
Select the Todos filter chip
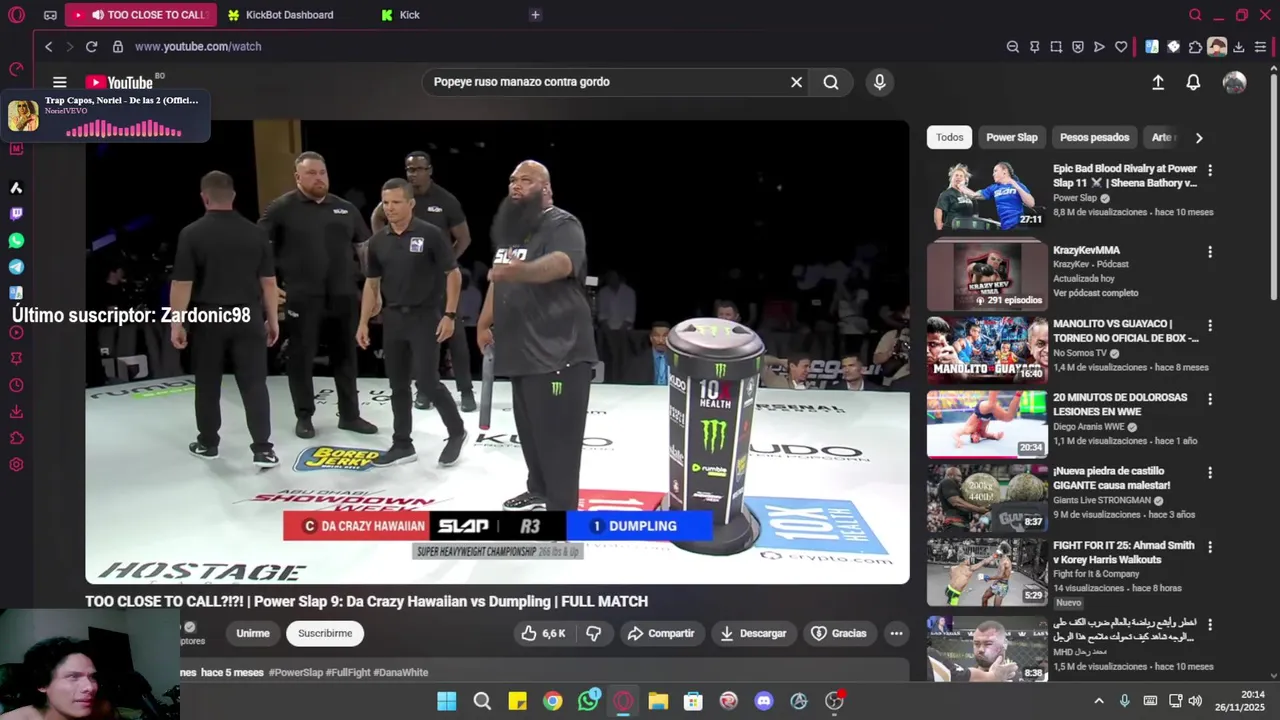[x=949, y=137]
